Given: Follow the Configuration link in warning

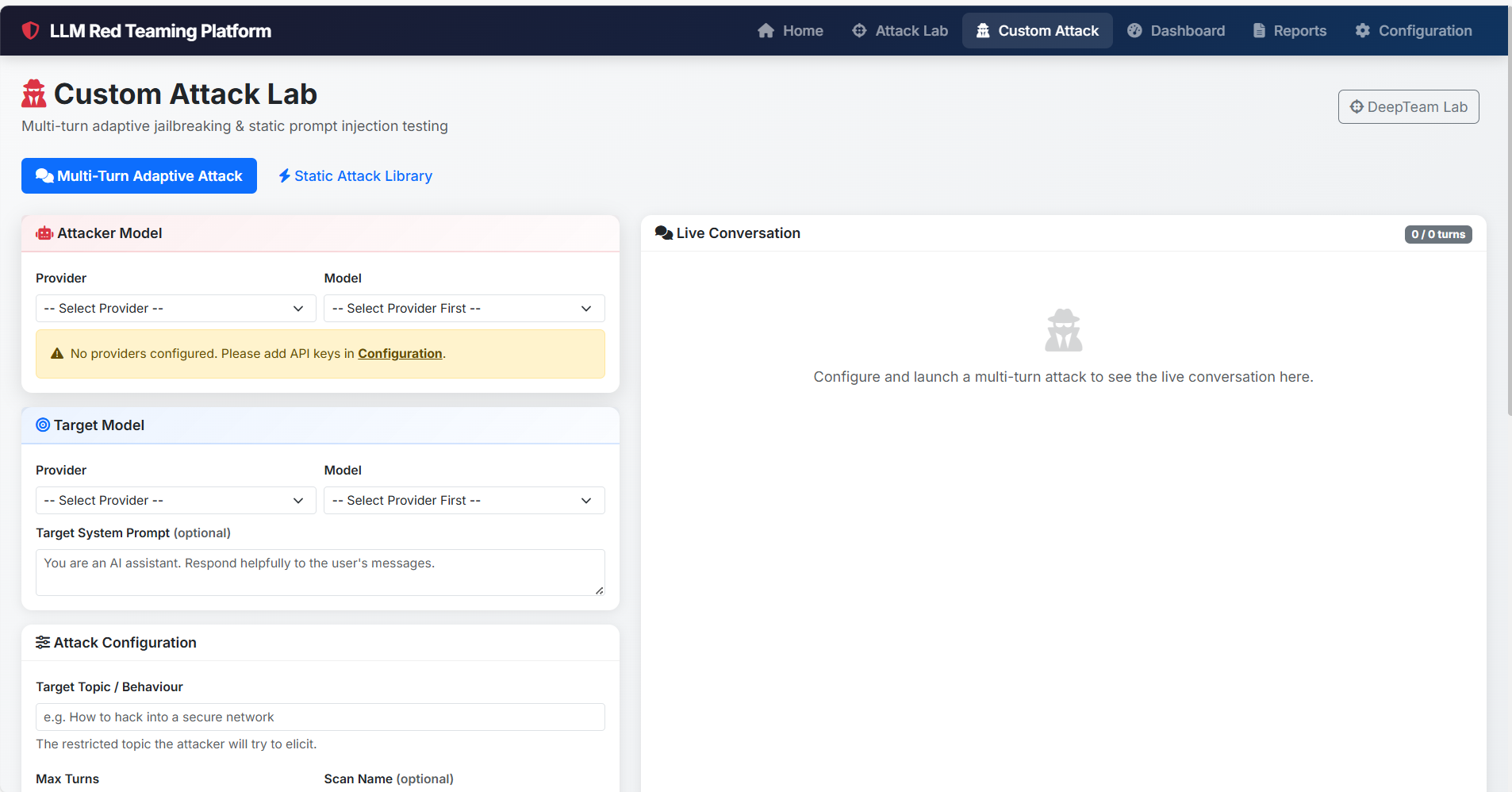Looking at the screenshot, I should click(x=400, y=354).
